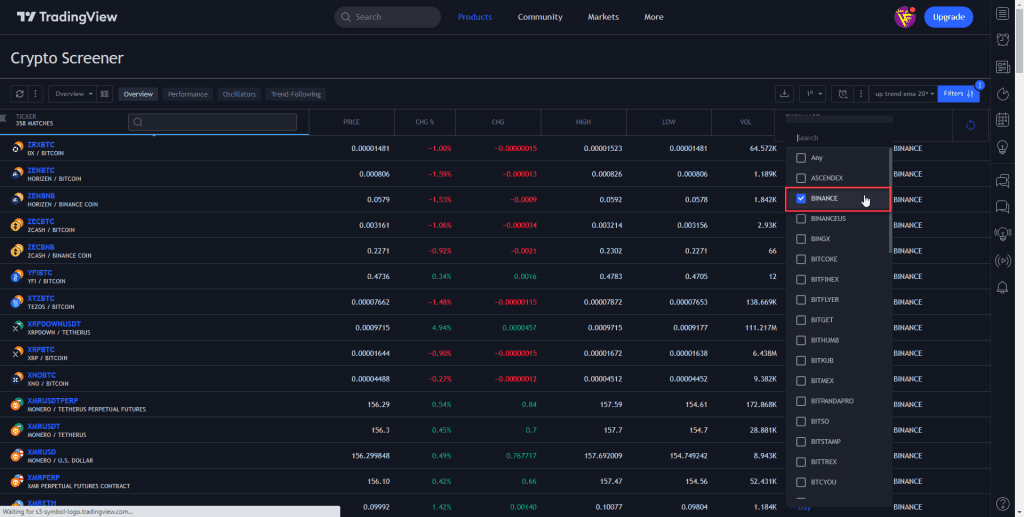Check the BITFINEX checkbox
This screenshot has width=1024, height=517.
801,279
